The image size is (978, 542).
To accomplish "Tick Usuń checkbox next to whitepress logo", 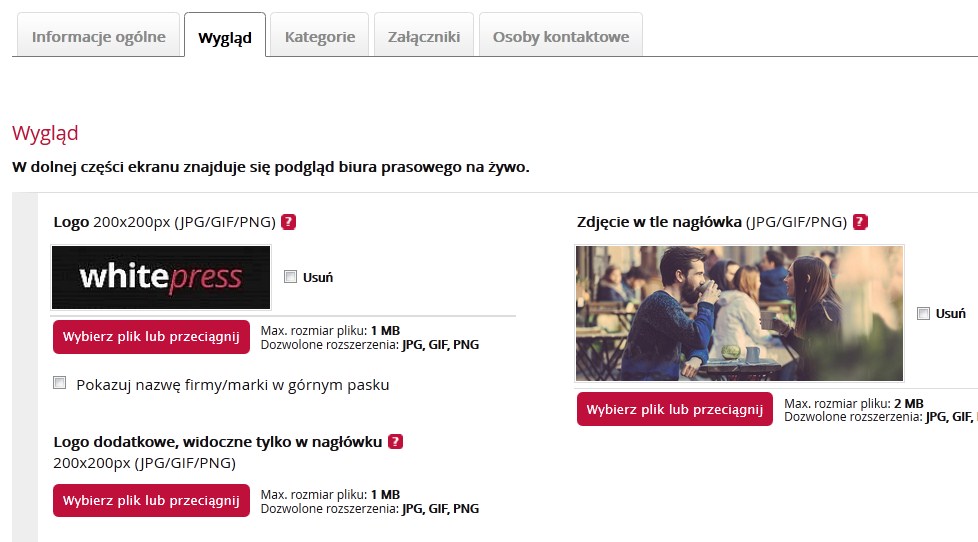I will click(290, 276).
